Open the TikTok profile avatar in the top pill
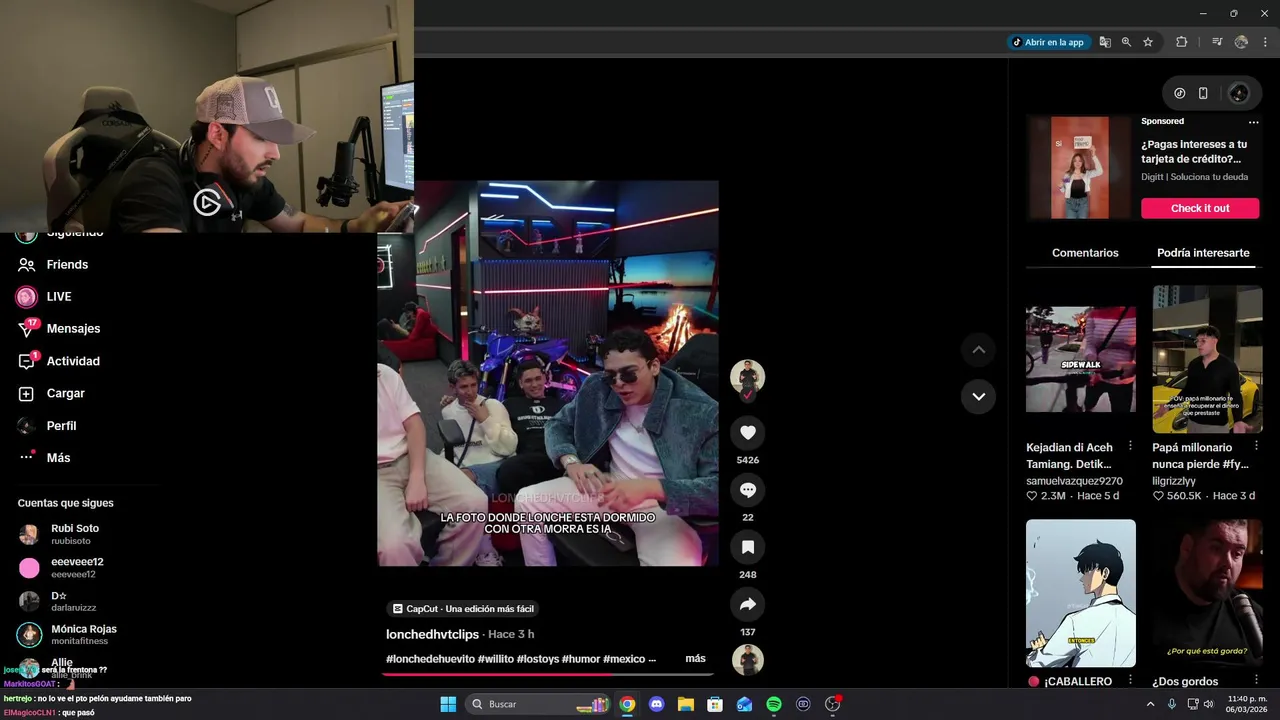The image size is (1280, 720). (x=1238, y=93)
